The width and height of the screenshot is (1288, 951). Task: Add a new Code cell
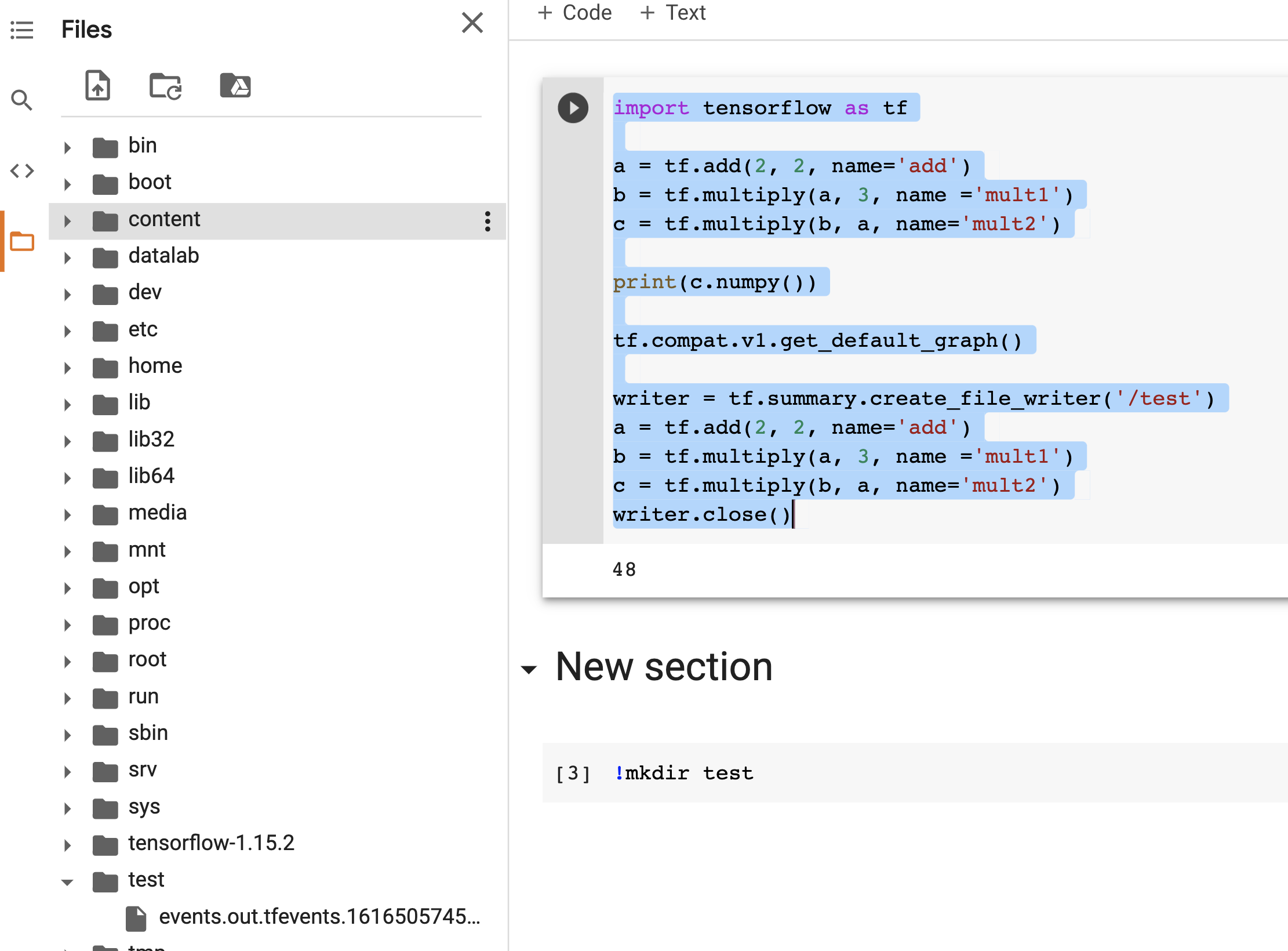click(574, 13)
